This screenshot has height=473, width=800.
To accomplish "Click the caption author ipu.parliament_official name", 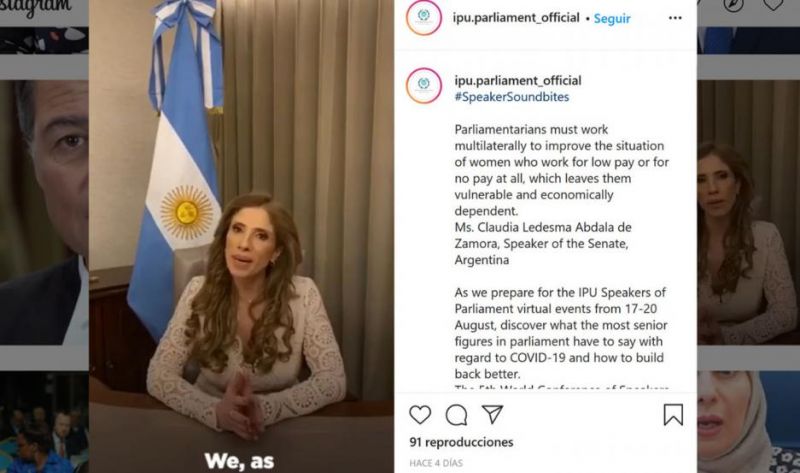I will (x=518, y=81).
